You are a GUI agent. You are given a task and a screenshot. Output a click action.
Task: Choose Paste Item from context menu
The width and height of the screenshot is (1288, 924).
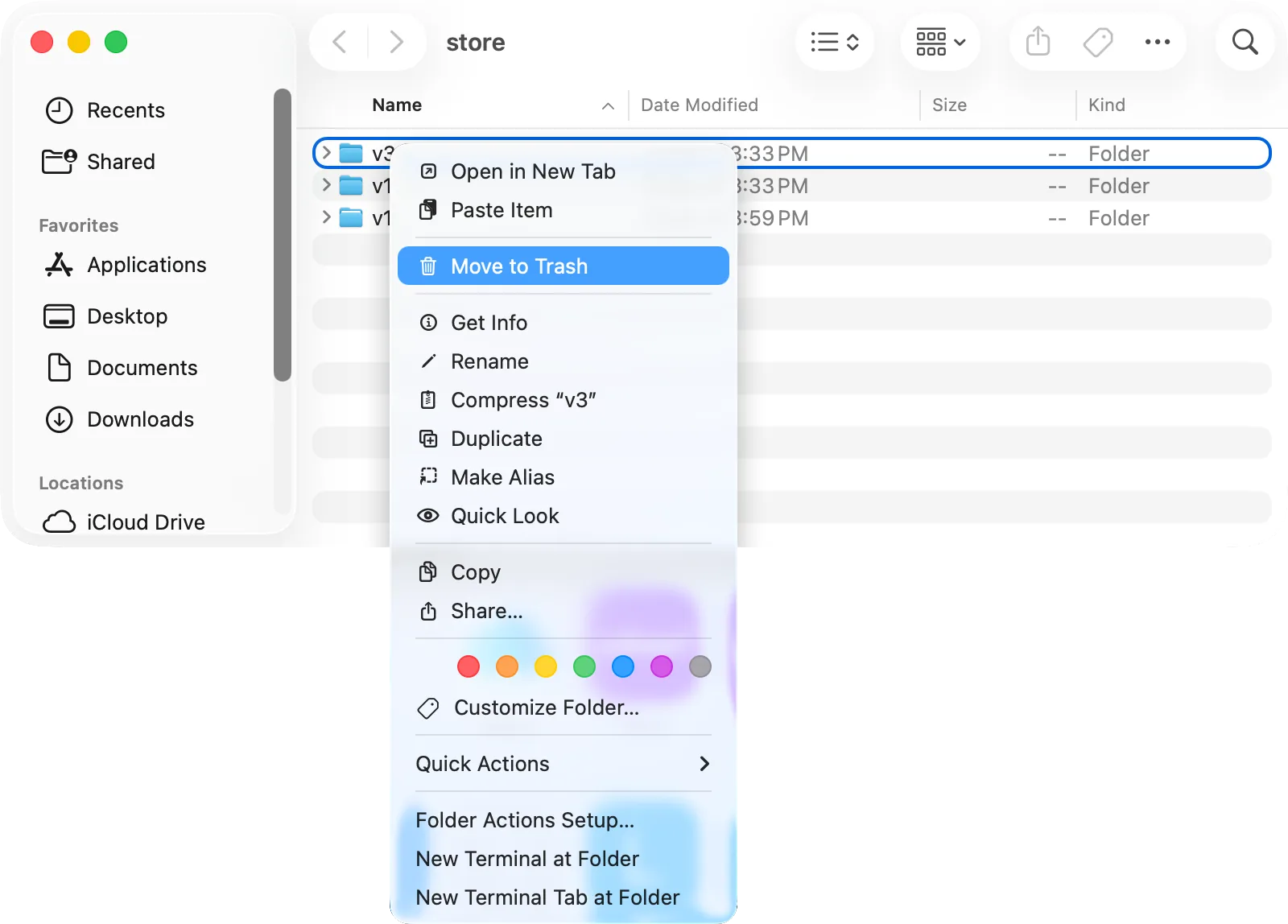coord(563,210)
